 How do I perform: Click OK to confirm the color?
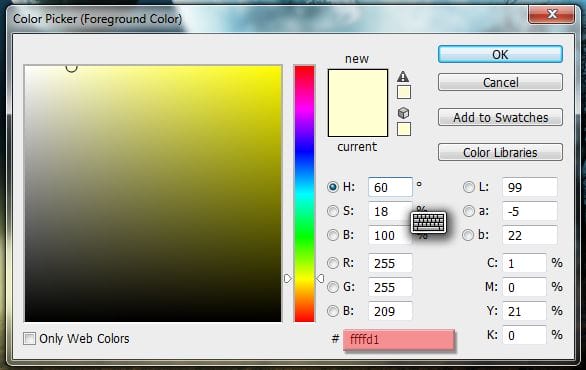click(x=500, y=55)
